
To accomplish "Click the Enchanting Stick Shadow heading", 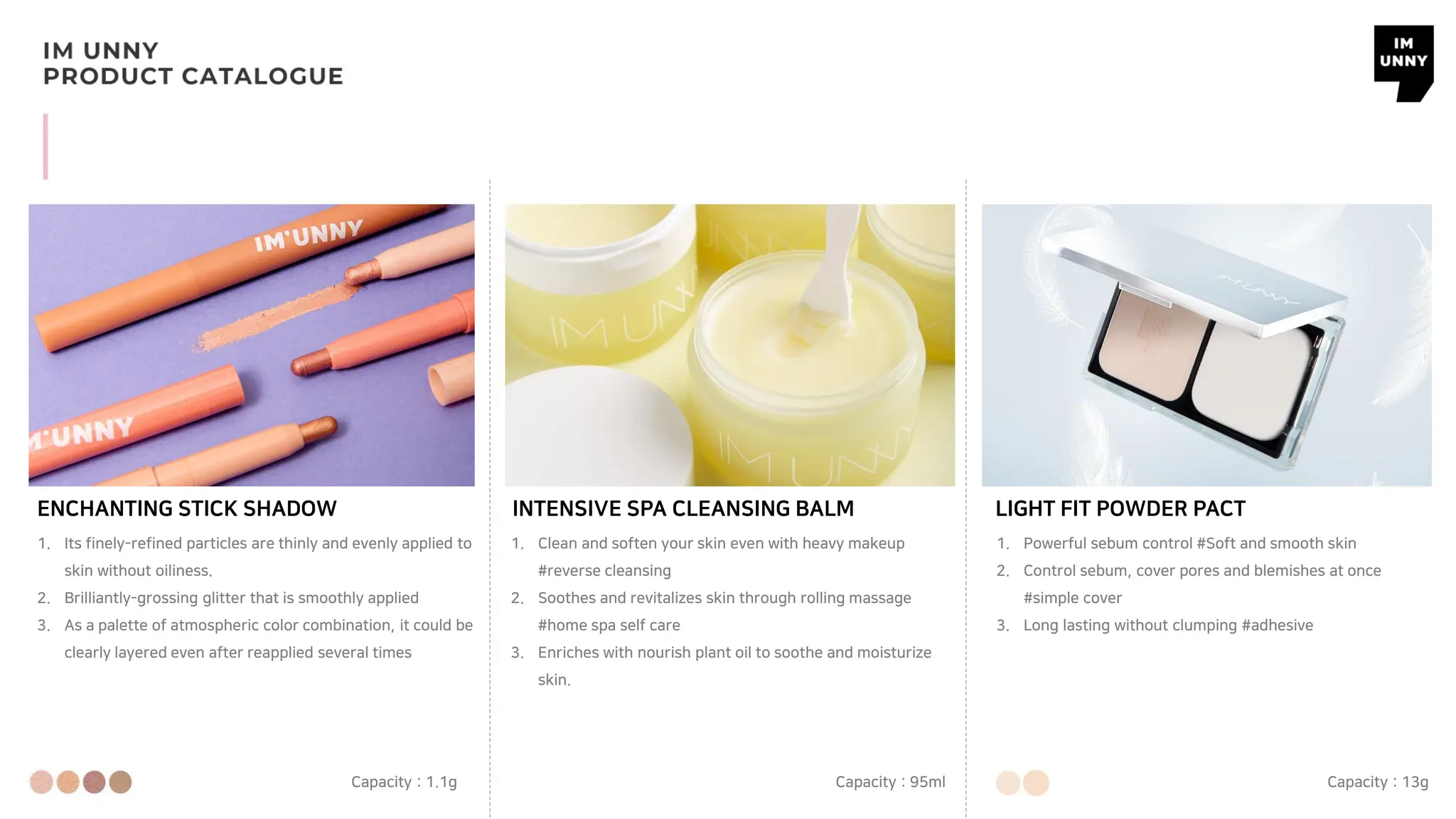I will coord(187,508).
